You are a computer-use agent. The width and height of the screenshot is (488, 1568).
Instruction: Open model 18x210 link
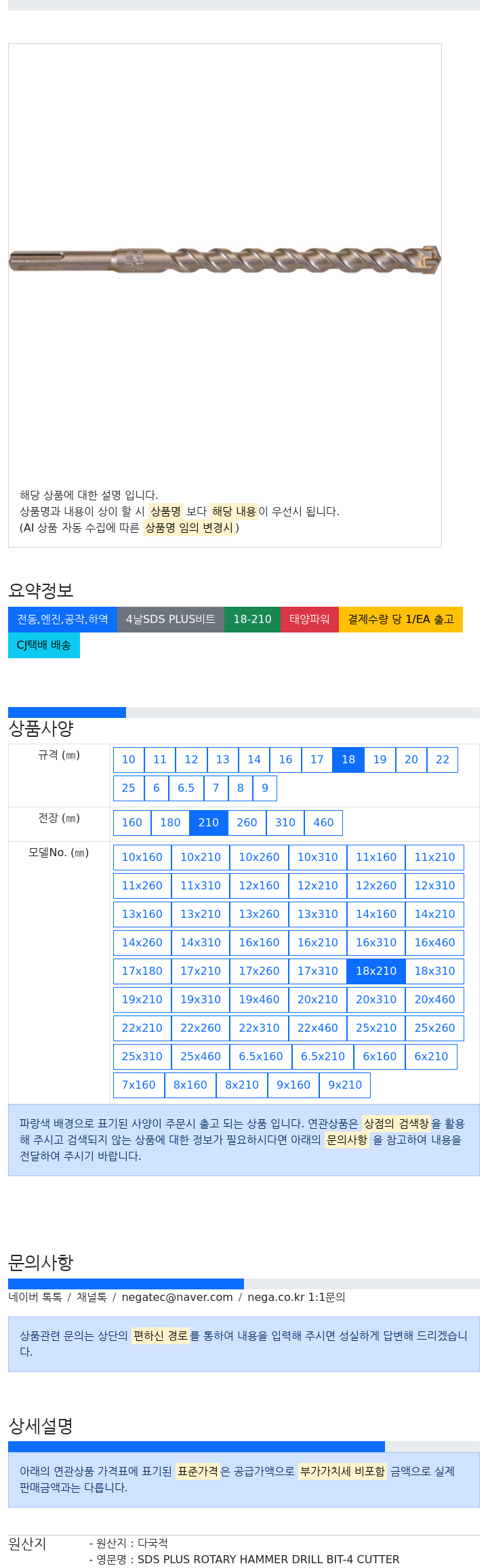point(376,971)
